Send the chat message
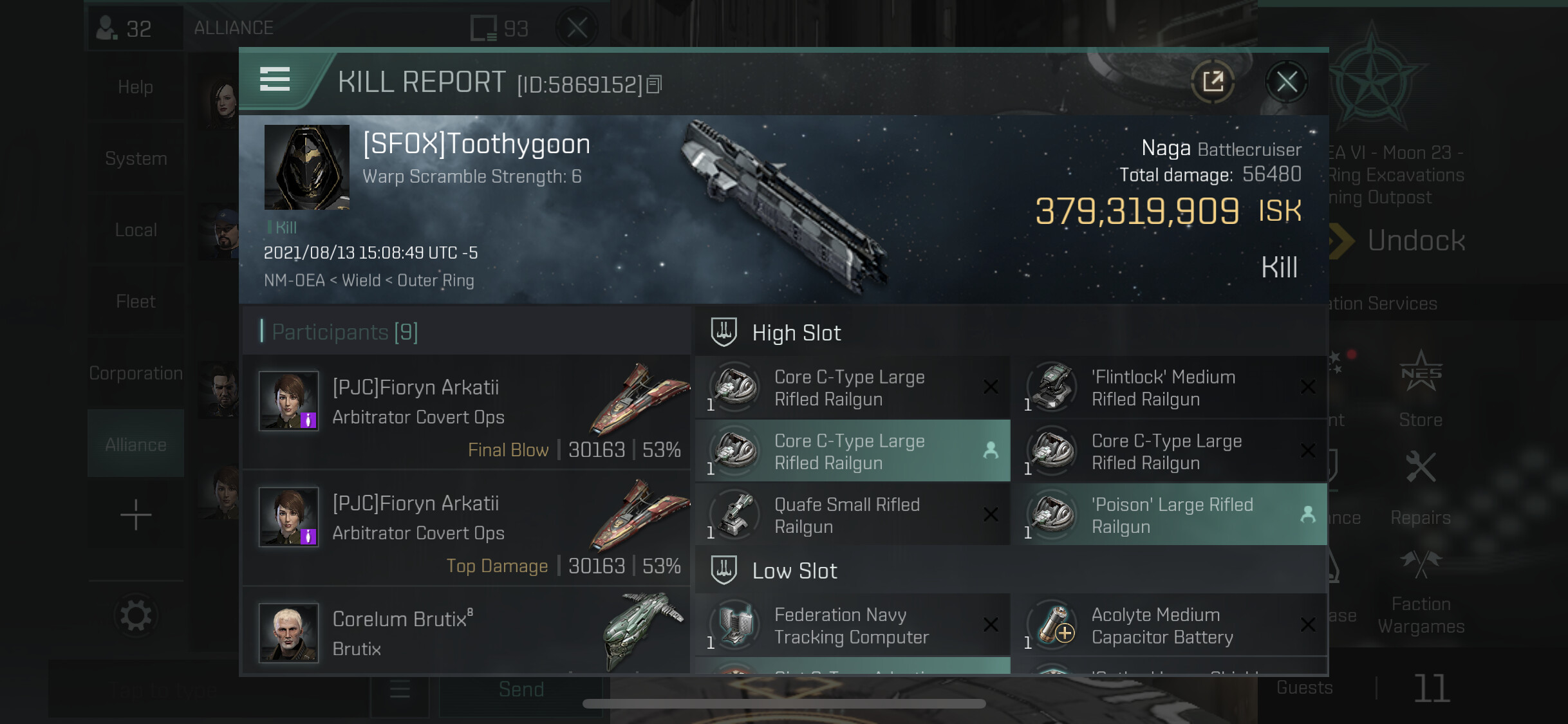This screenshot has width=1568, height=724. [x=521, y=689]
